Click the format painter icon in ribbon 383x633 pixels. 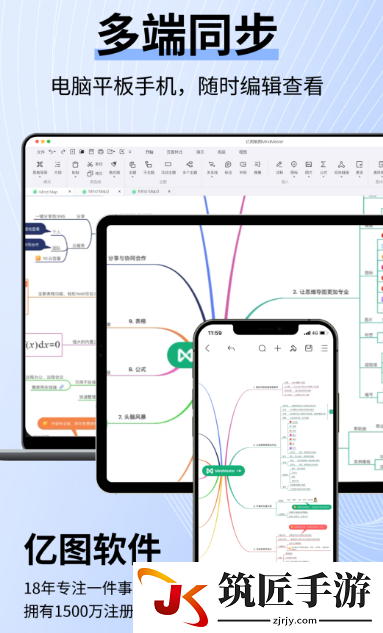[114, 164]
